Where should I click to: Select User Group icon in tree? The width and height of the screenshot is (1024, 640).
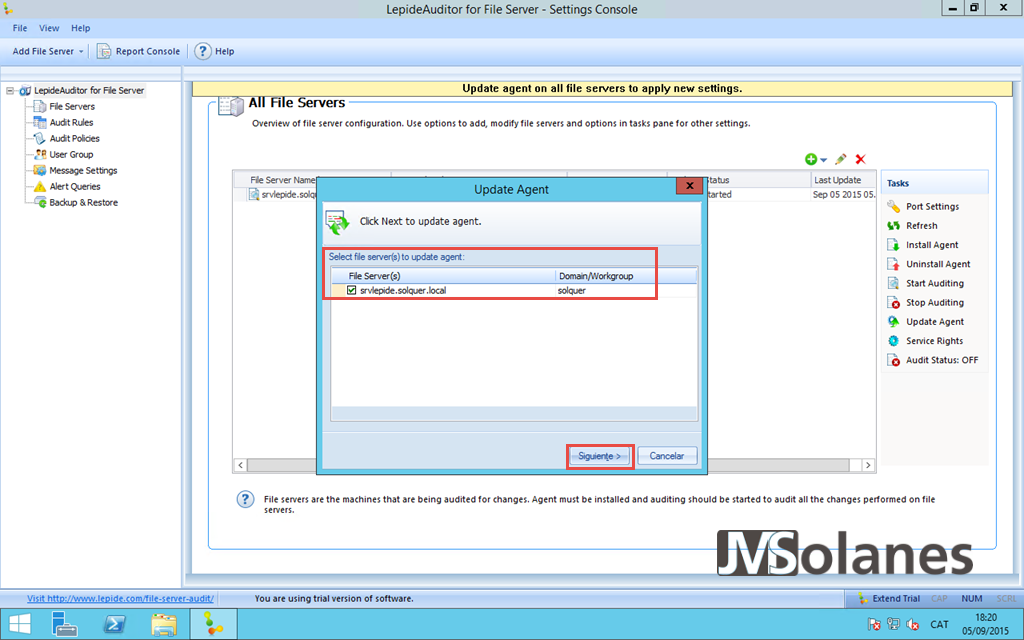click(40, 154)
